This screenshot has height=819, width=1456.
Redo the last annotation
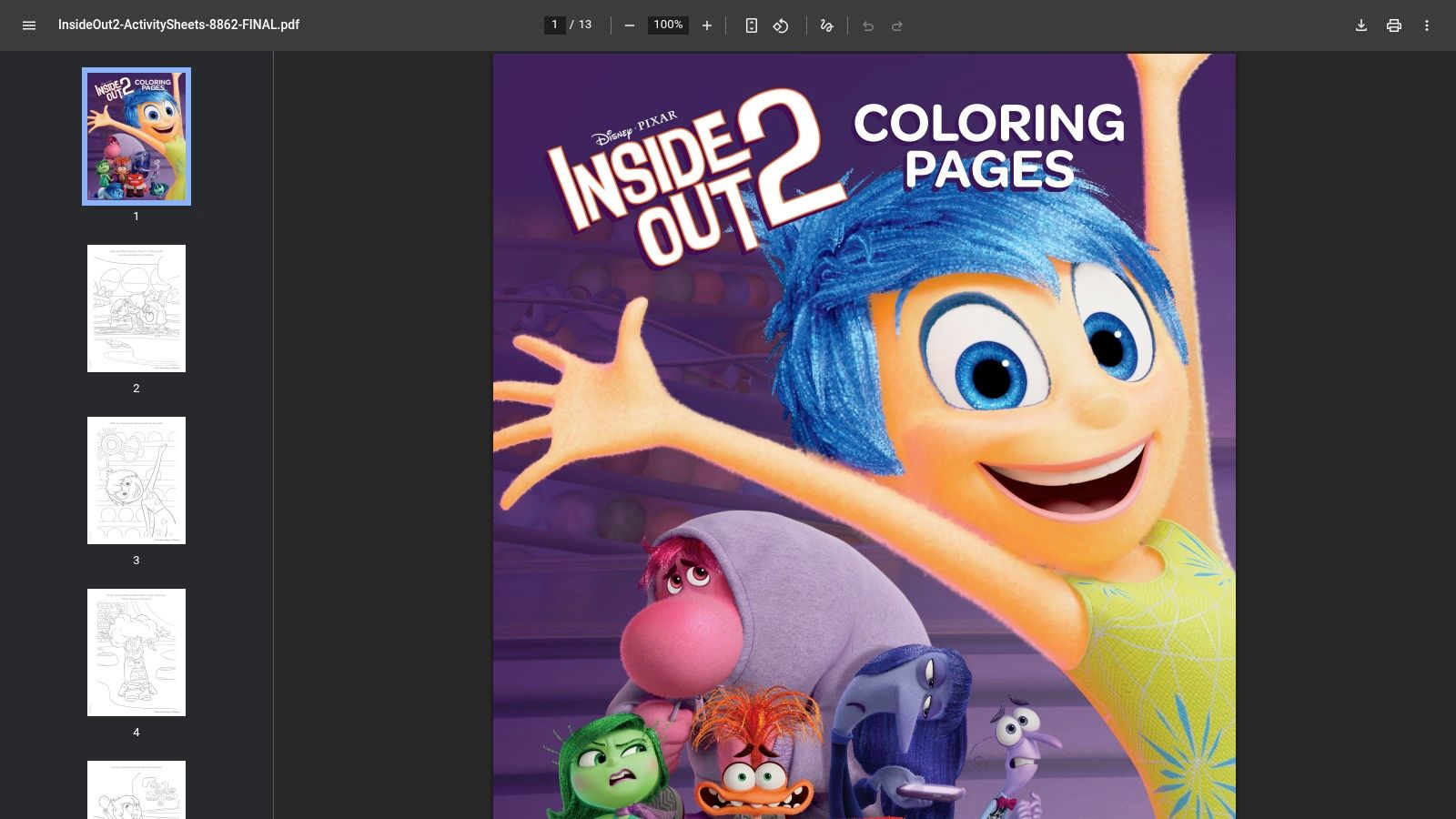pyautogui.click(x=898, y=25)
